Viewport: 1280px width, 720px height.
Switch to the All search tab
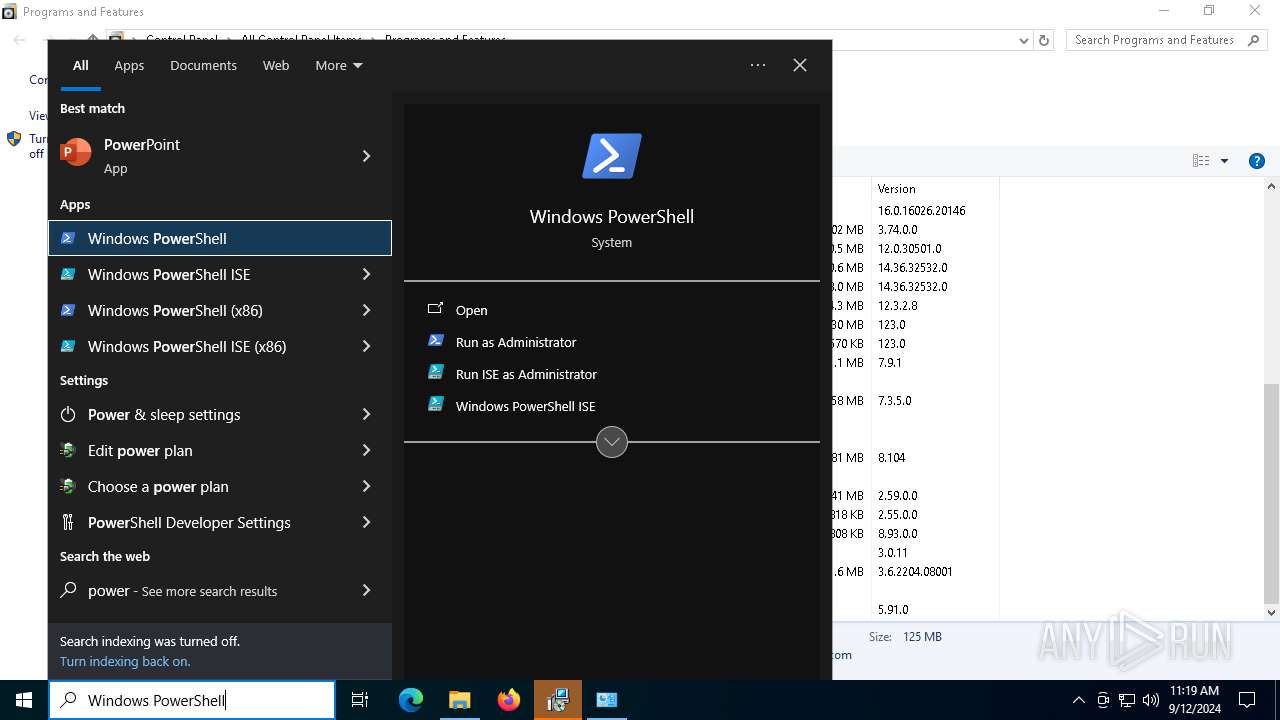(81, 65)
